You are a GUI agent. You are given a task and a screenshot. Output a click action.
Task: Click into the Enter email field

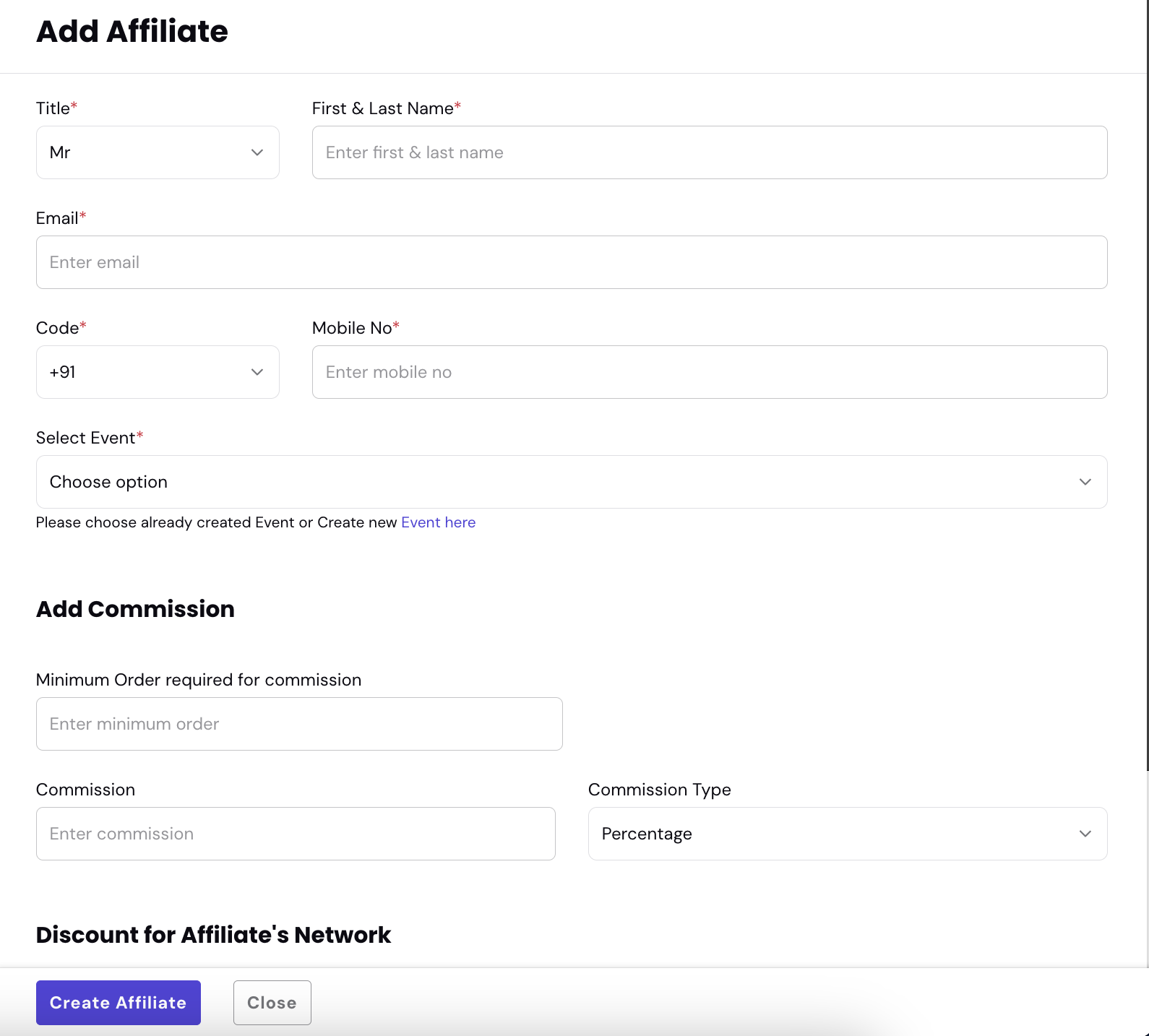click(x=571, y=262)
